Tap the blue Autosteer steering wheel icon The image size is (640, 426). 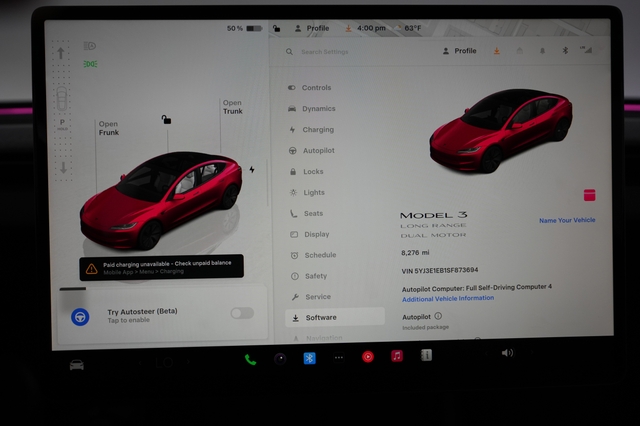tap(80, 317)
